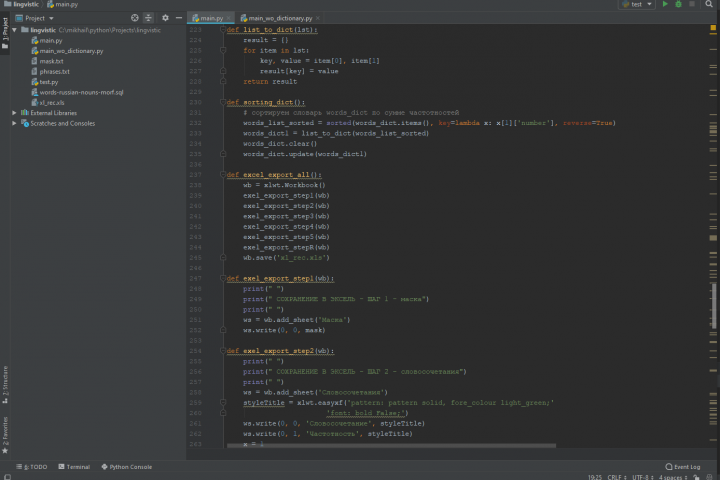The height and width of the screenshot is (480, 720).
Task: Open Search Everywhere magnifier icon
Action: click(x=711, y=5)
